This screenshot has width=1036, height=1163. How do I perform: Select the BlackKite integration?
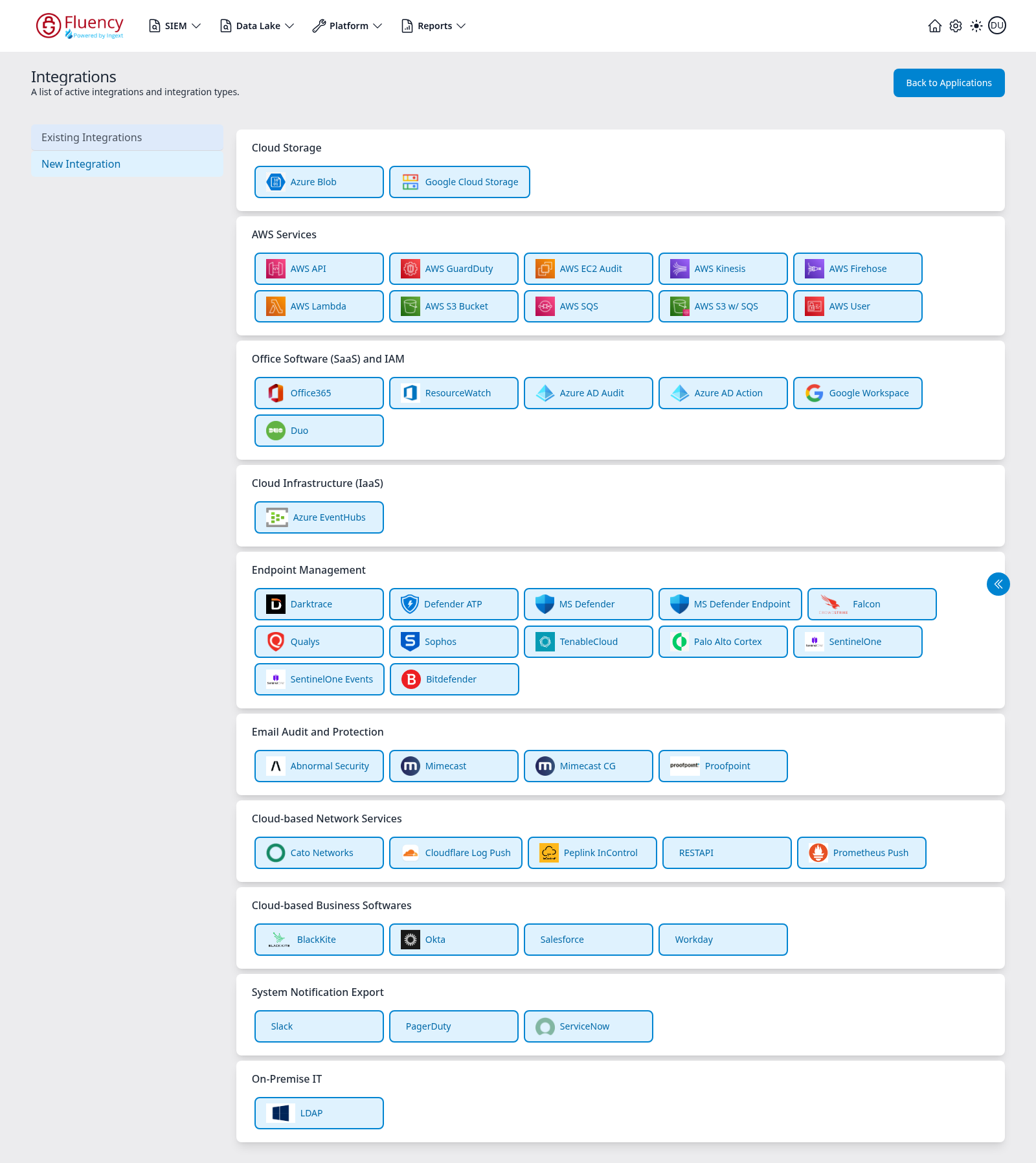coord(319,940)
